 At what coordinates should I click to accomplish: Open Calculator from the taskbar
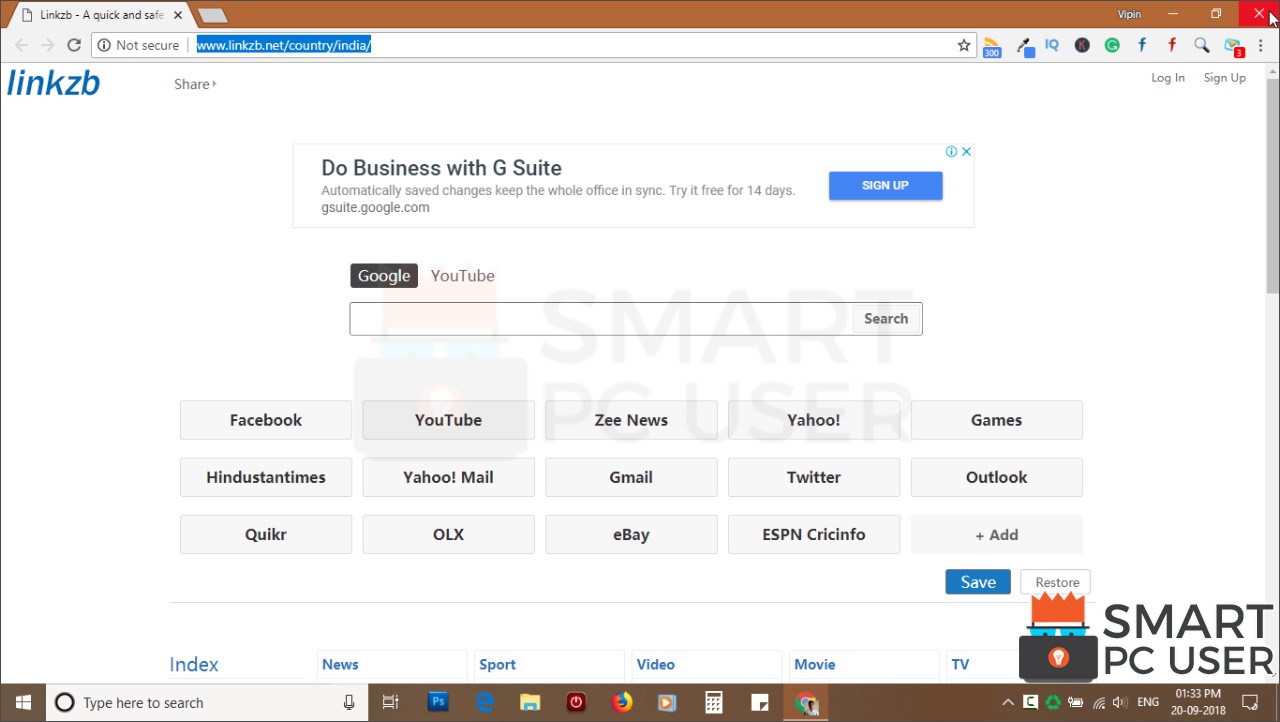pos(714,702)
